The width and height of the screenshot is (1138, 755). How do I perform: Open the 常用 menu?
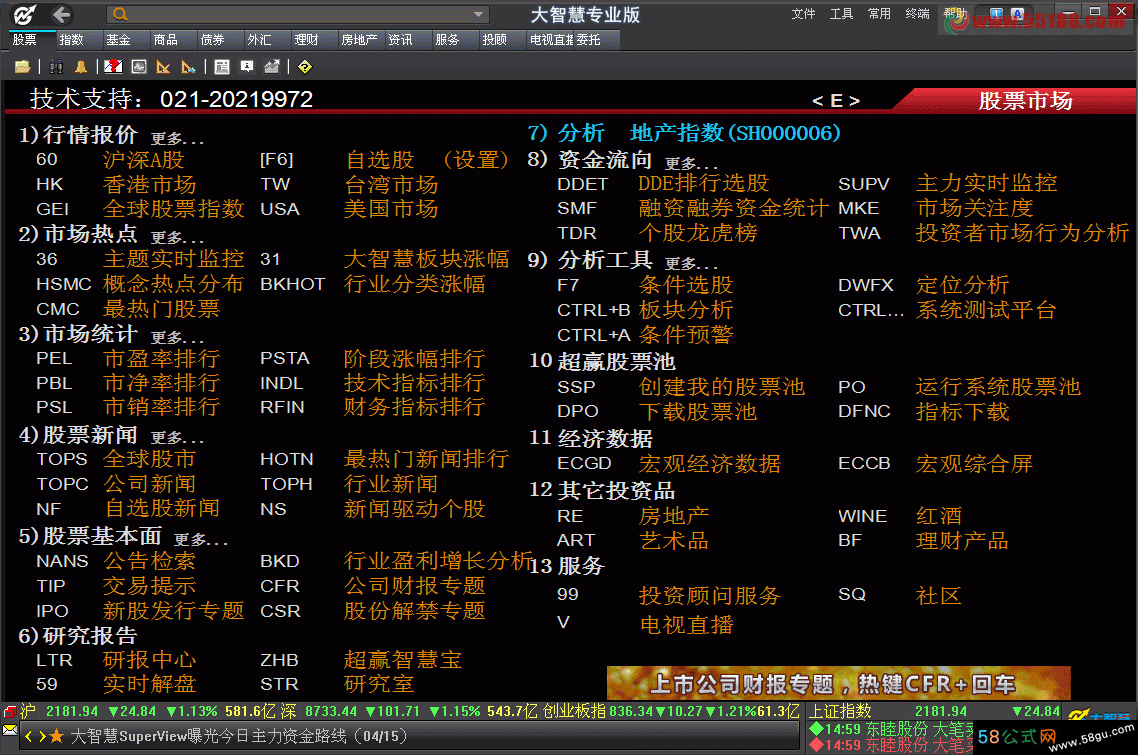(879, 14)
